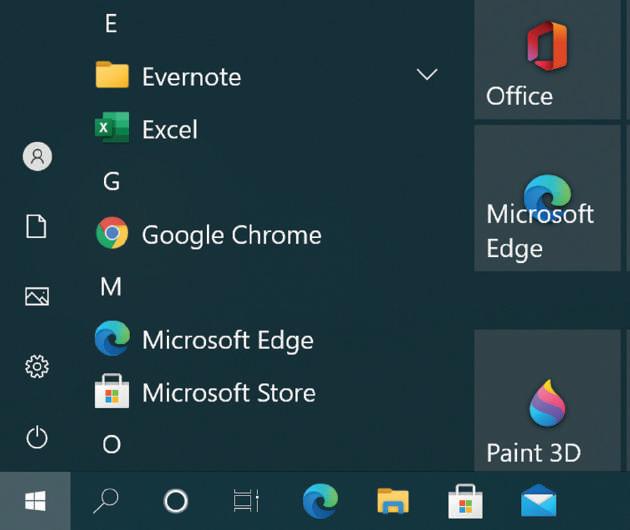Select the Excel label in app list
Screen dimensions: 630x530
pyautogui.click(x=170, y=129)
